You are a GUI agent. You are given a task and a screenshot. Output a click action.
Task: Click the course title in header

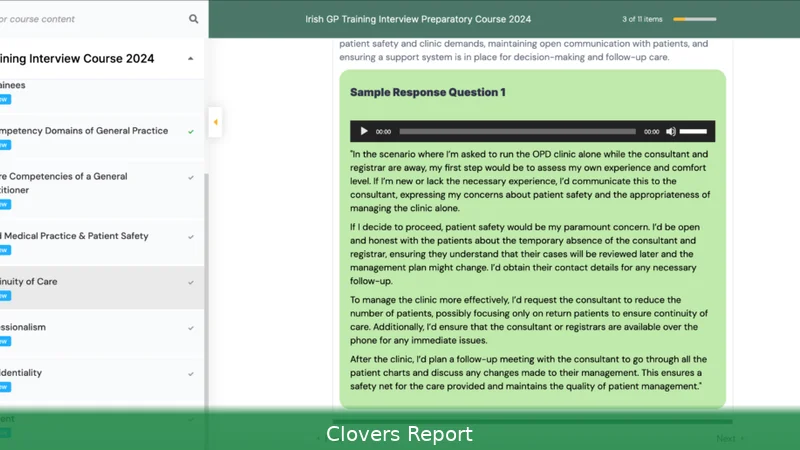point(418,19)
